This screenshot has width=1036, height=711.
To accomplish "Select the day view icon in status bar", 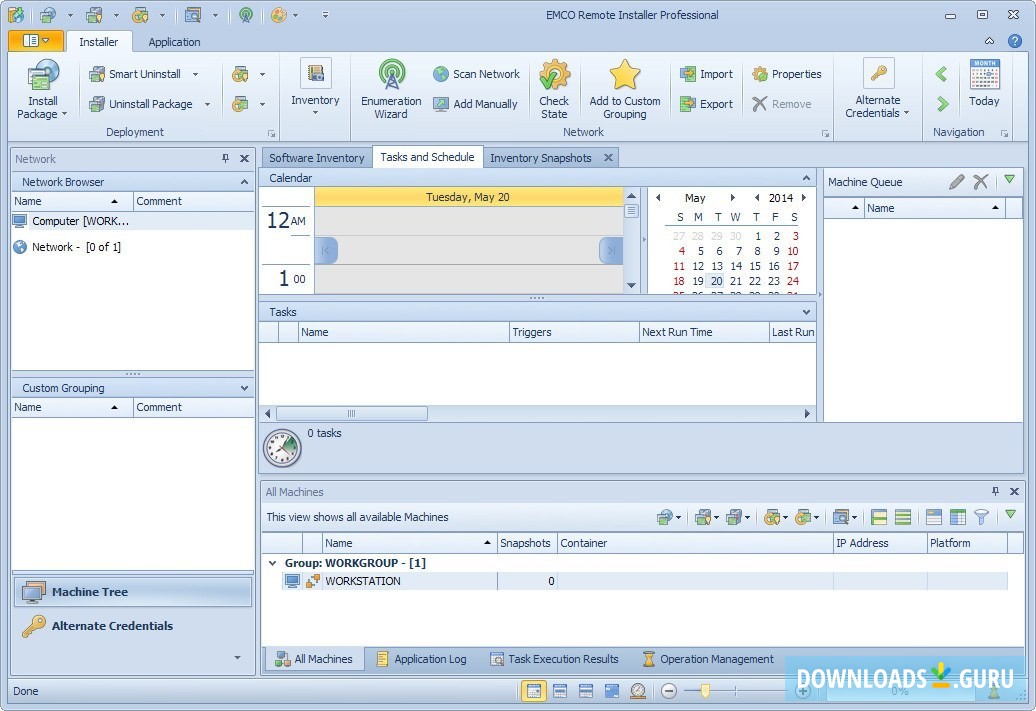I will (534, 691).
